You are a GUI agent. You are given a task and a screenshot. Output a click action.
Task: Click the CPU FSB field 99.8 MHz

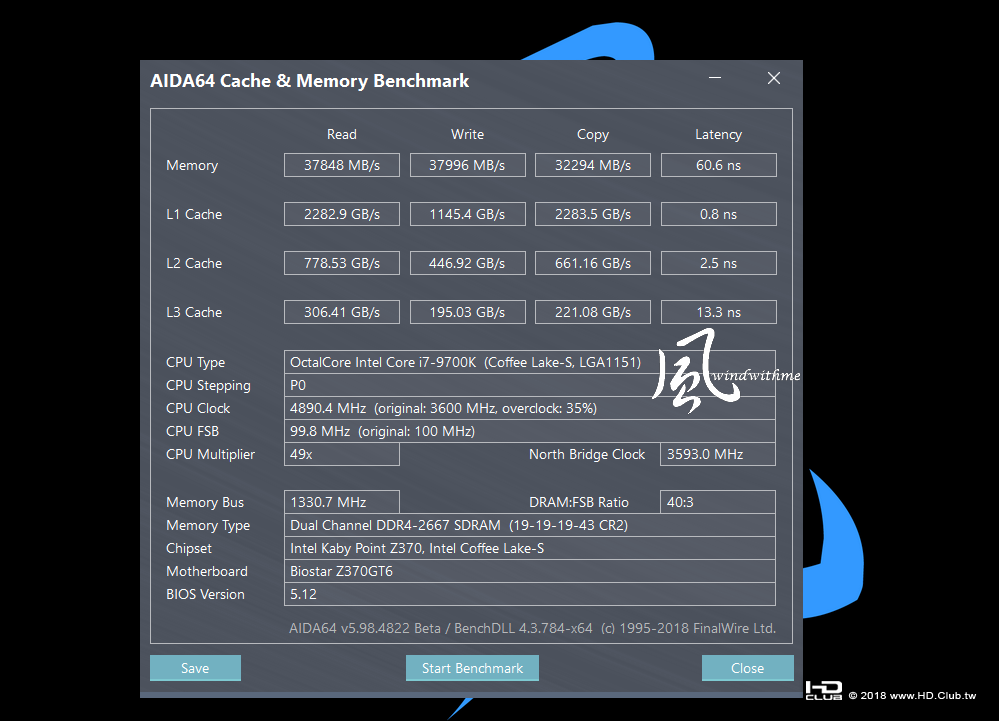[x=529, y=431]
